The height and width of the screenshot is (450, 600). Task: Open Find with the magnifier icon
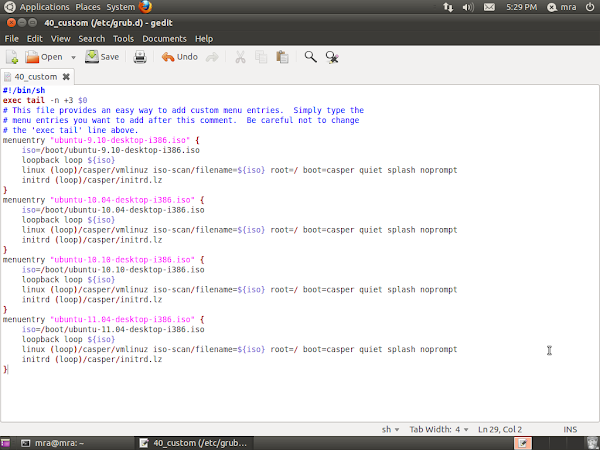pyautogui.click(x=310, y=57)
